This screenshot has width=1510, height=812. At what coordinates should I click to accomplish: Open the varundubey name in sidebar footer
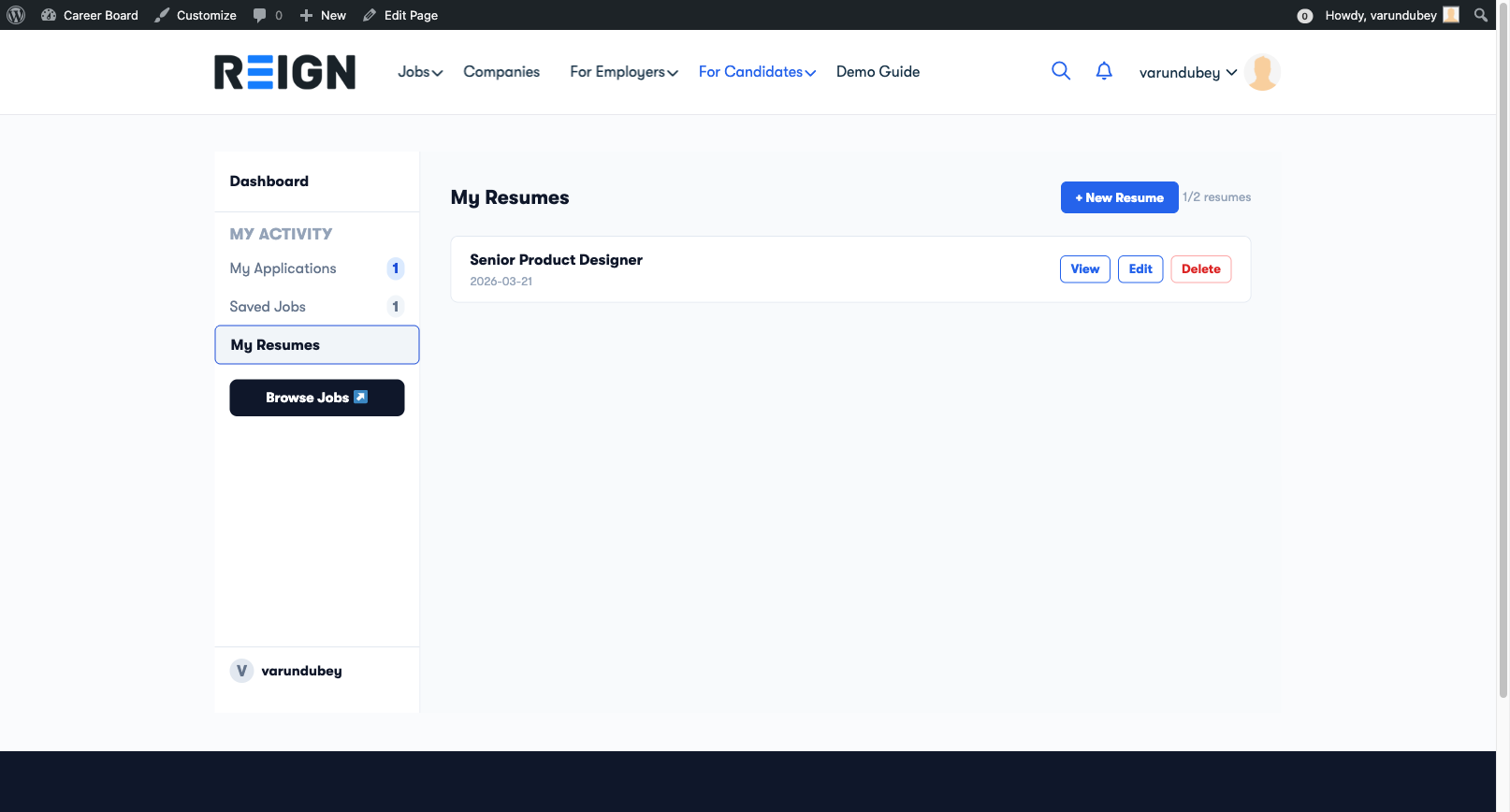[301, 671]
